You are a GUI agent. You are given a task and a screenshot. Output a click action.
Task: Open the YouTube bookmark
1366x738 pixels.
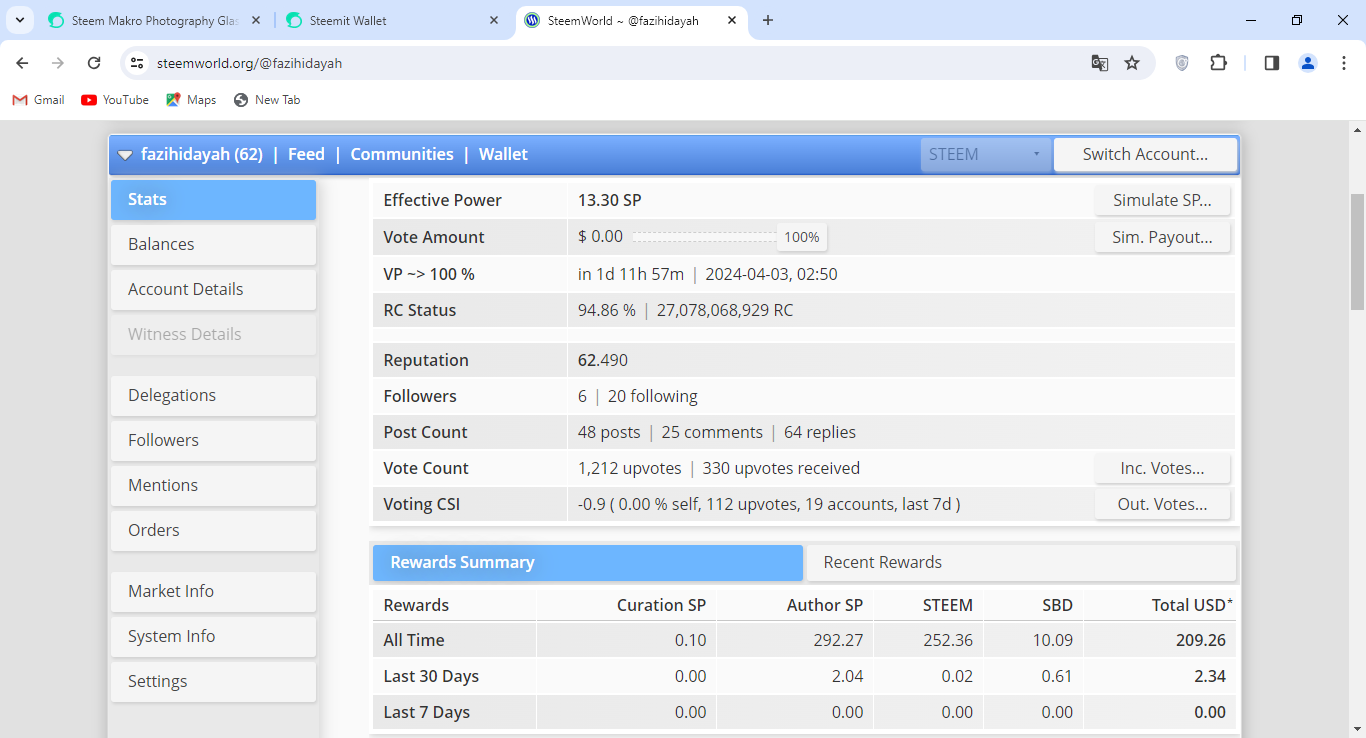[x=115, y=100]
